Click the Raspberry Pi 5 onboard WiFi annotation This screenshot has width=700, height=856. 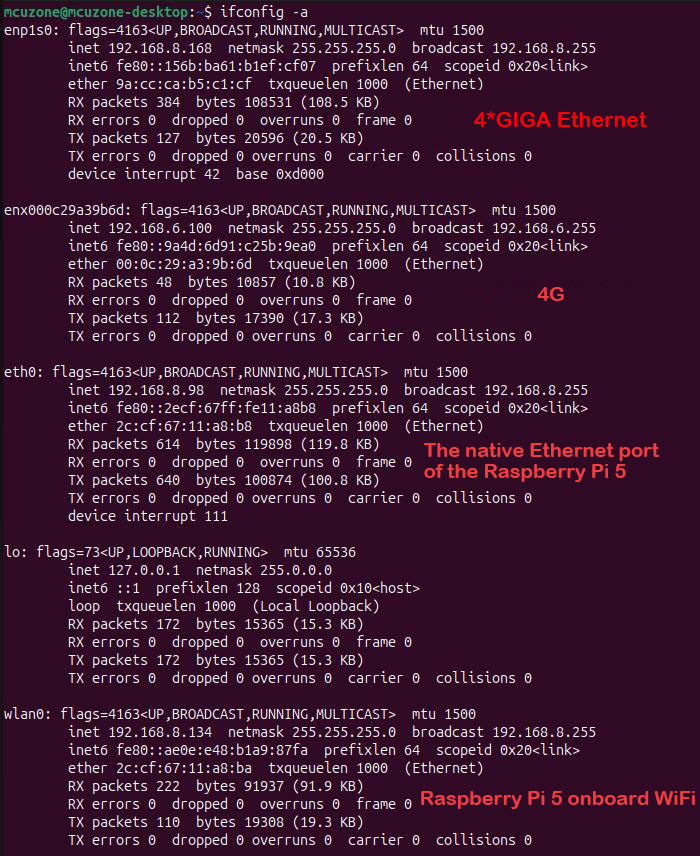(x=557, y=798)
